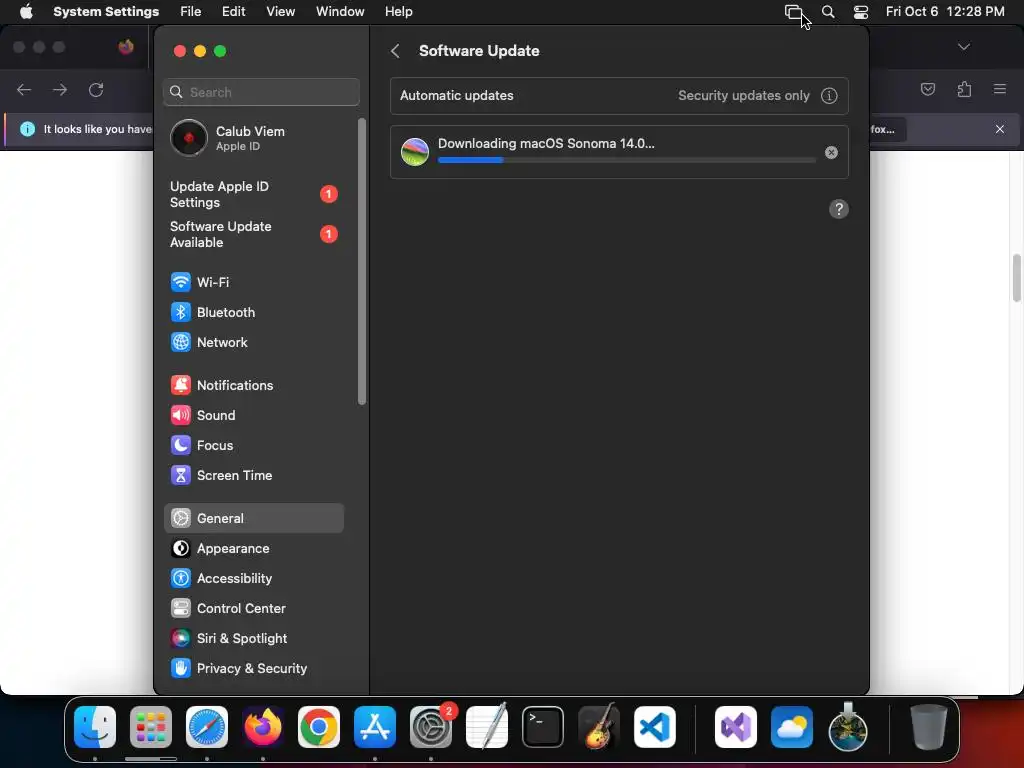Open Update Apple ID Settings notice
Screen dimensions: 1024x768
(253, 195)
